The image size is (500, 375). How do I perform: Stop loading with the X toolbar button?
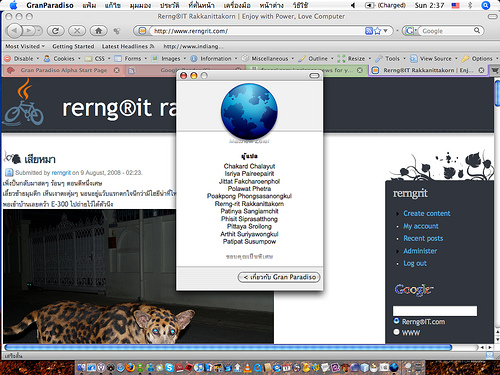coord(77,31)
